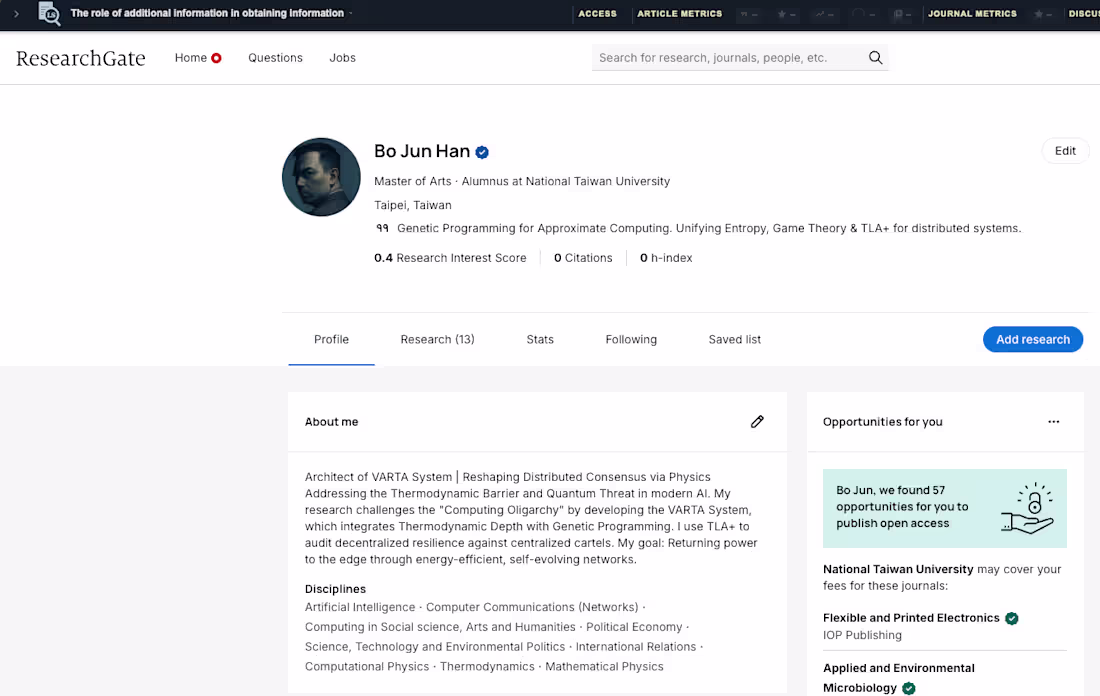The height and width of the screenshot is (696, 1100).
Task: Expand the extension bar chevron arrow
Action: [16, 13]
